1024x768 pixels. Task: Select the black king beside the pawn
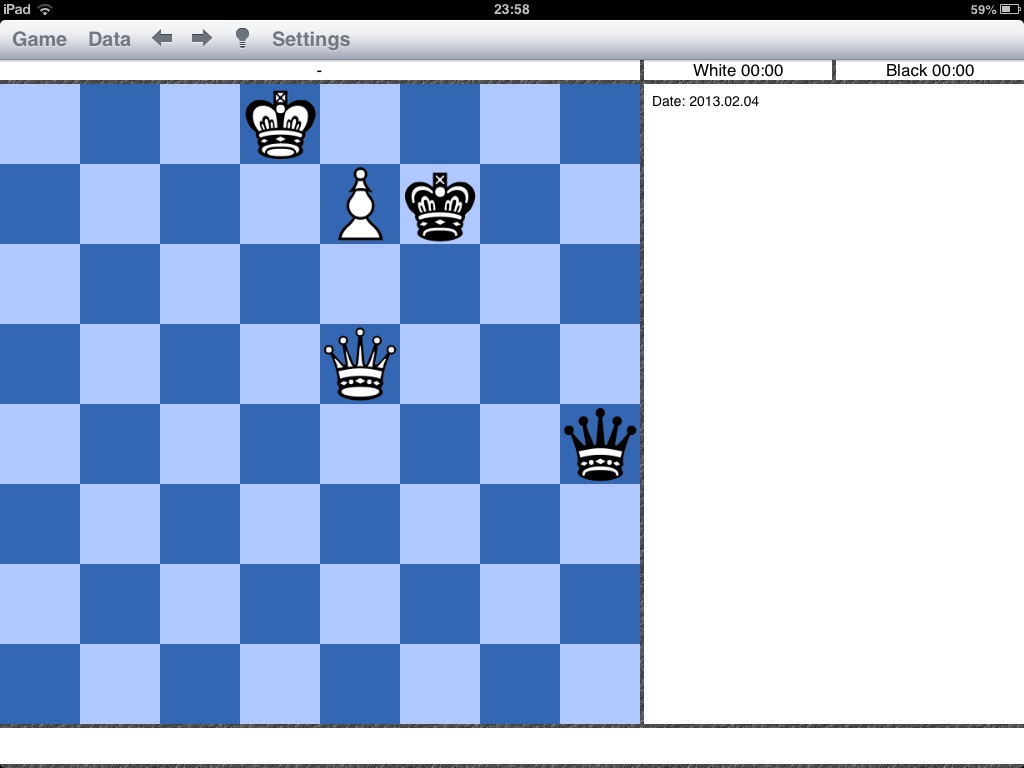(x=440, y=205)
